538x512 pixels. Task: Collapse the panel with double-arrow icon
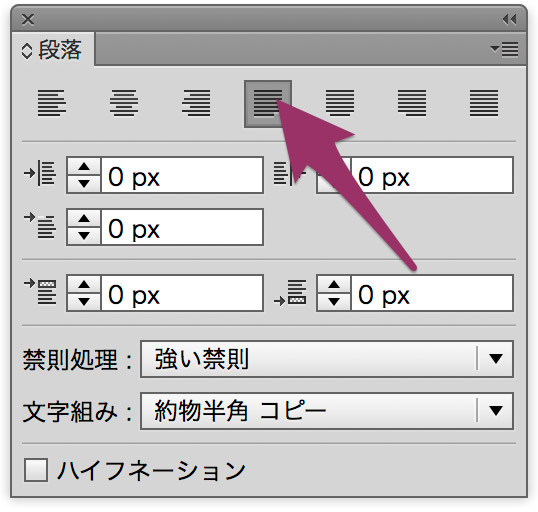click(x=509, y=20)
